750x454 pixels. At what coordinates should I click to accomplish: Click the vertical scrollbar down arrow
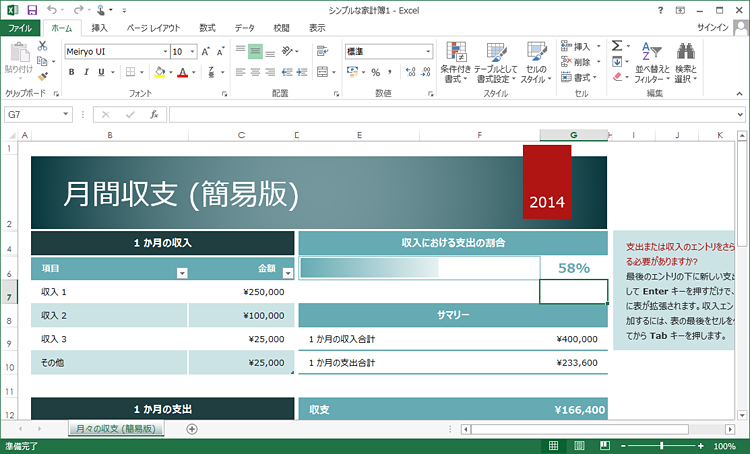(x=742, y=415)
